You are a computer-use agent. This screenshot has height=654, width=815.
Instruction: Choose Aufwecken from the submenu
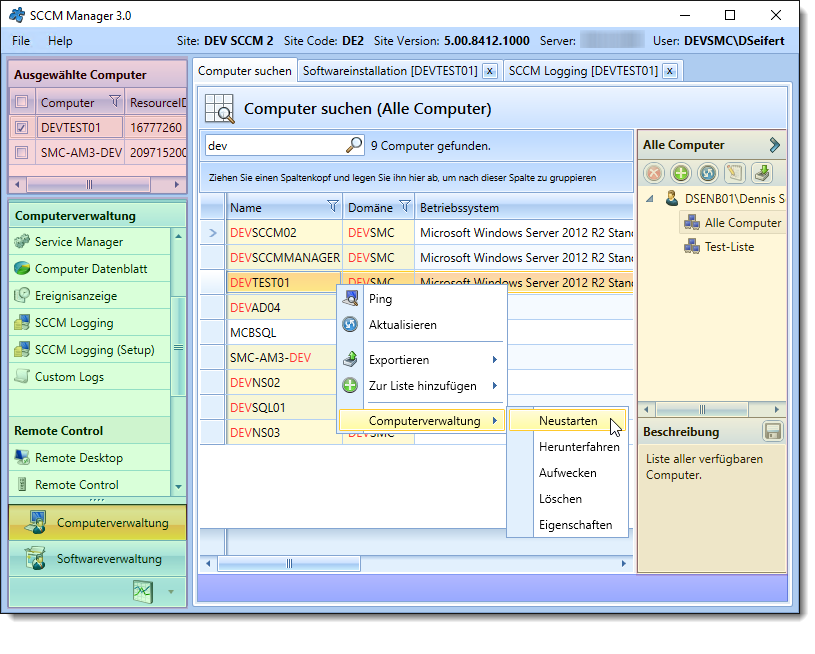569,473
